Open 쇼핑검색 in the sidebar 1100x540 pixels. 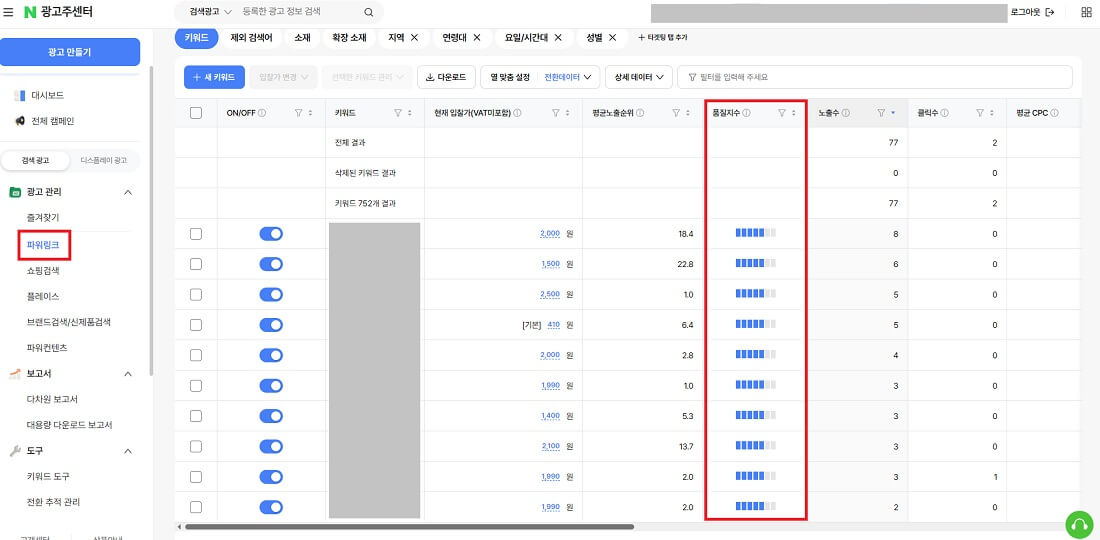pyautogui.click(x=43, y=270)
